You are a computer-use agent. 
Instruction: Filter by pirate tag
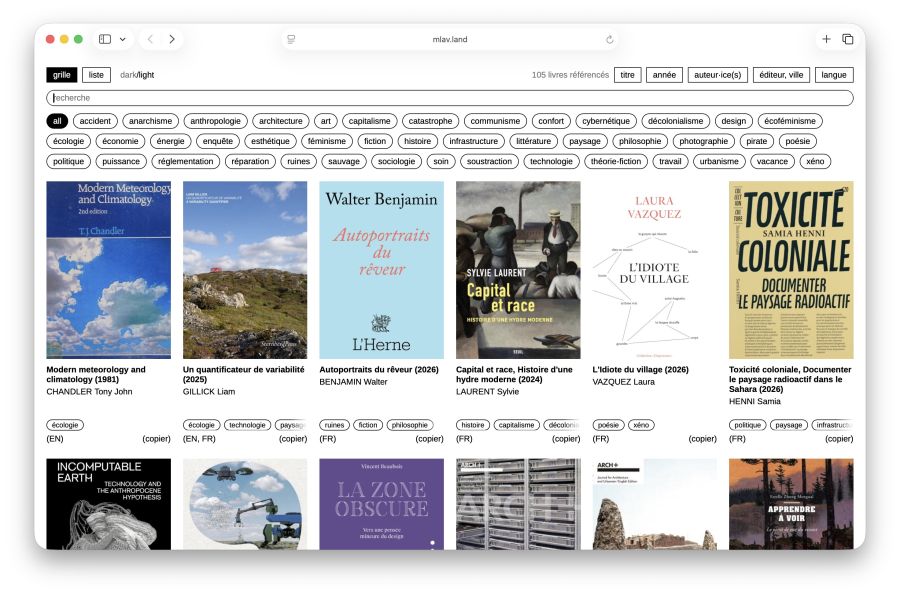[x=757, y=141]
